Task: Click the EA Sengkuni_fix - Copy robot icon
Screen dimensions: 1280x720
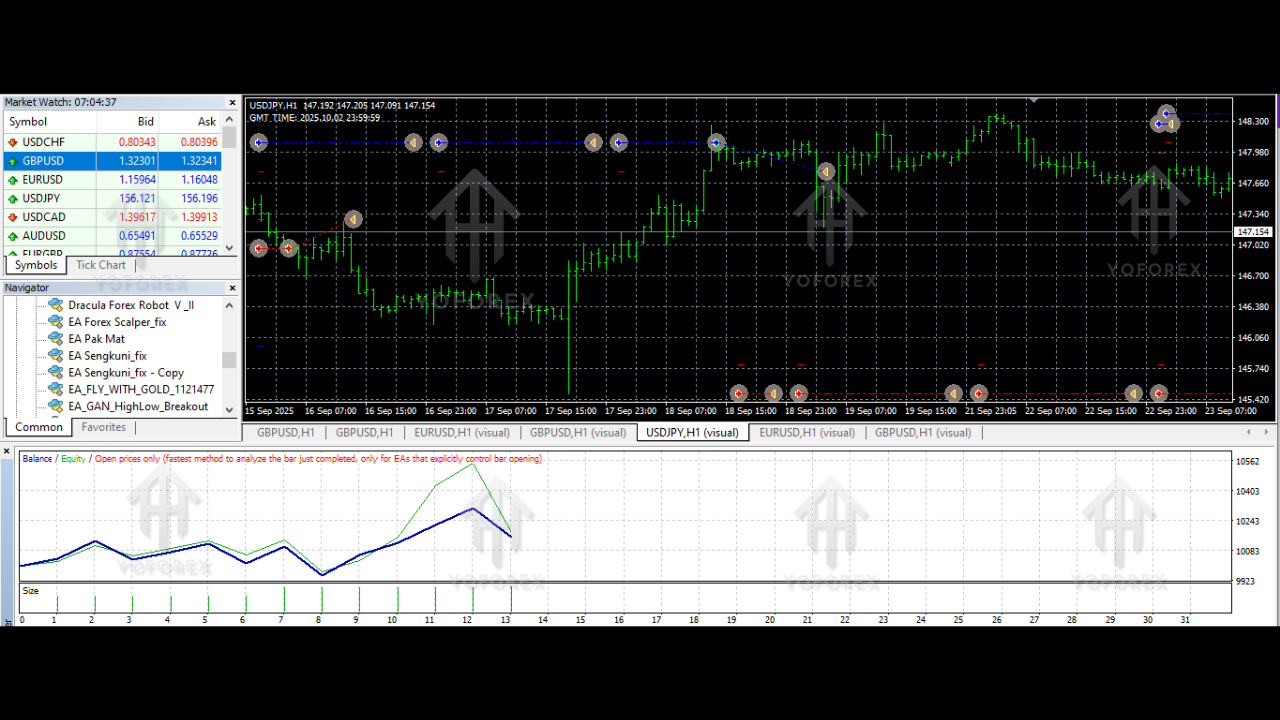Action: click(x=55, y=372)
